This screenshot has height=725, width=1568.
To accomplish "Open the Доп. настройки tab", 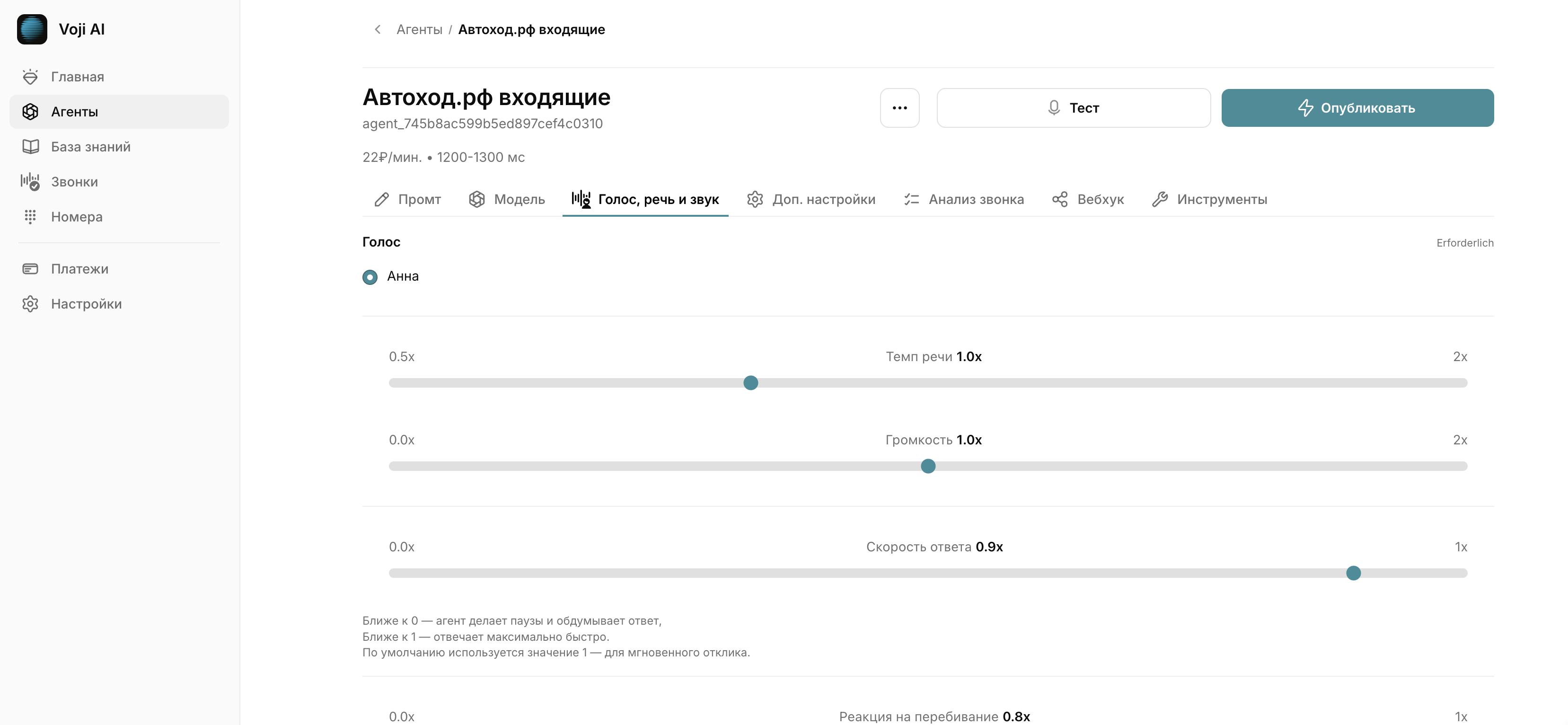I will click(811, 199).
